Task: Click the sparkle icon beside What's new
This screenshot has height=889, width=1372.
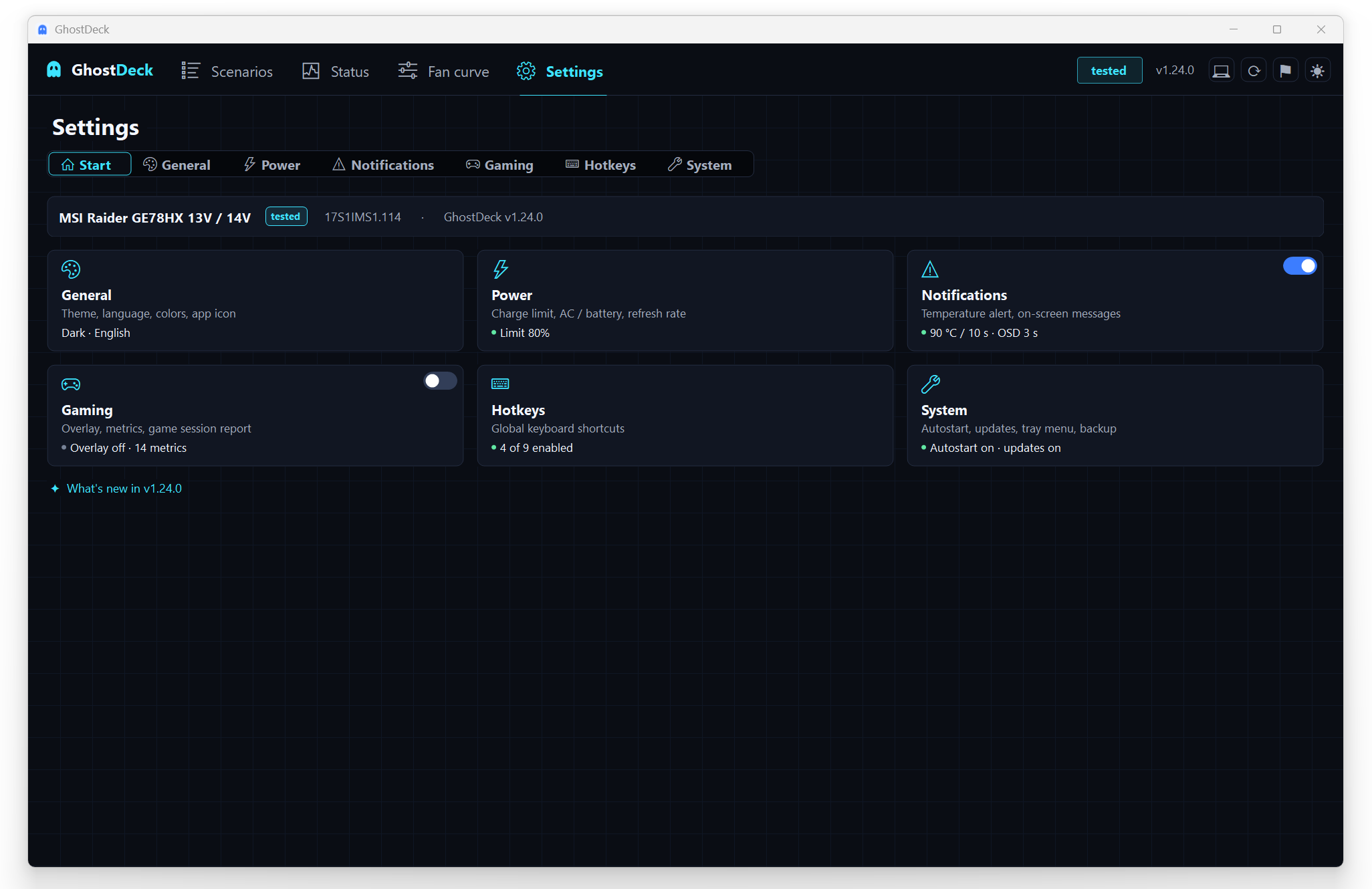Action: [x=55, y=489]
